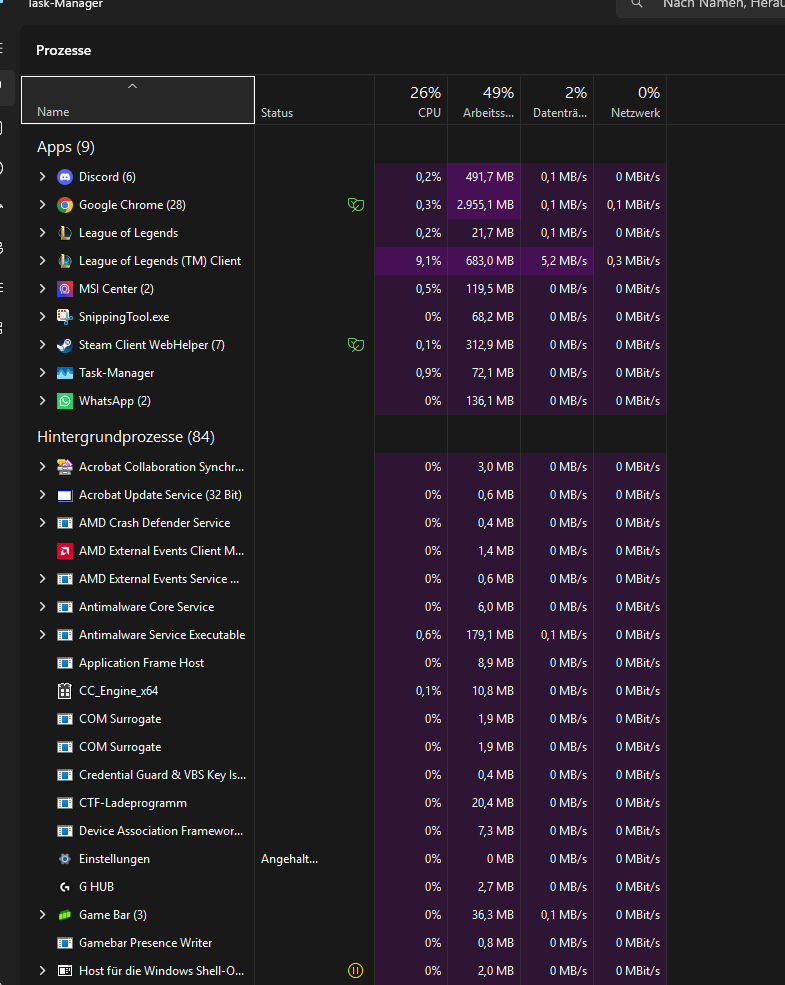Click the MSI Center icon
Viewport: 785px width, 985px height.
pos(65,289)
